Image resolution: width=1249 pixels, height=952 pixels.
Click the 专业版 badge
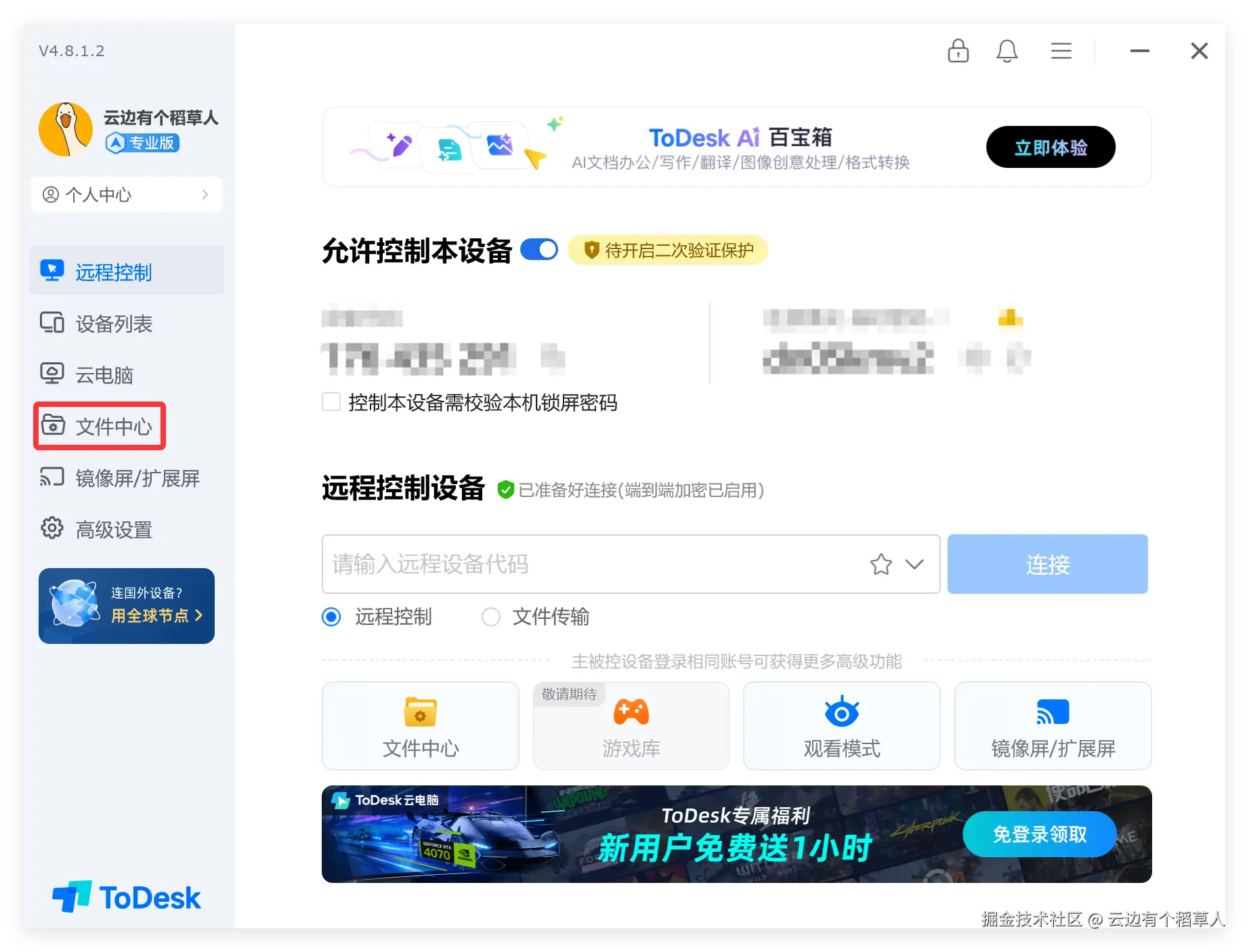[x=142, y=143]
